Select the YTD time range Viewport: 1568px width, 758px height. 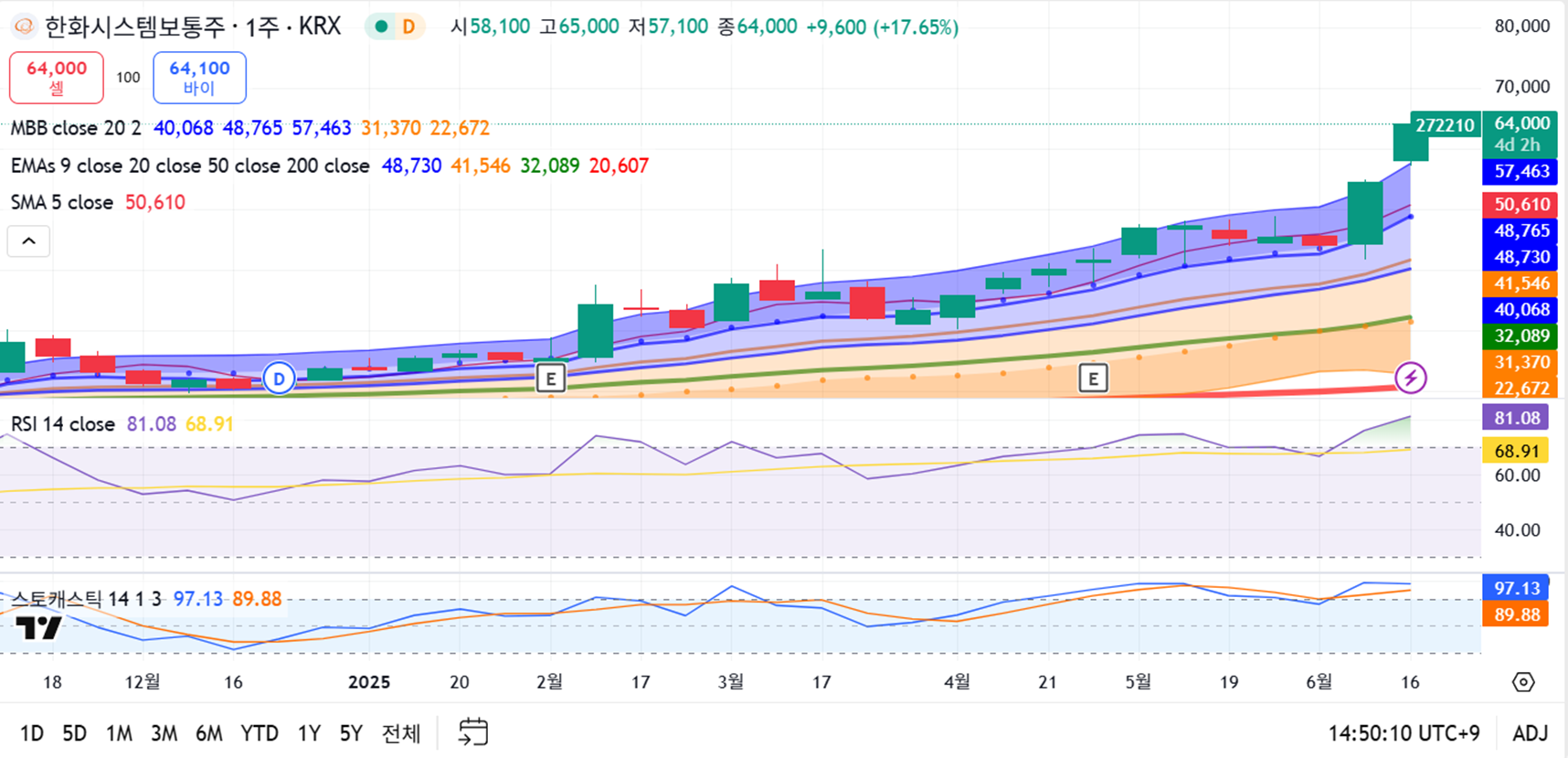(260, 733)
